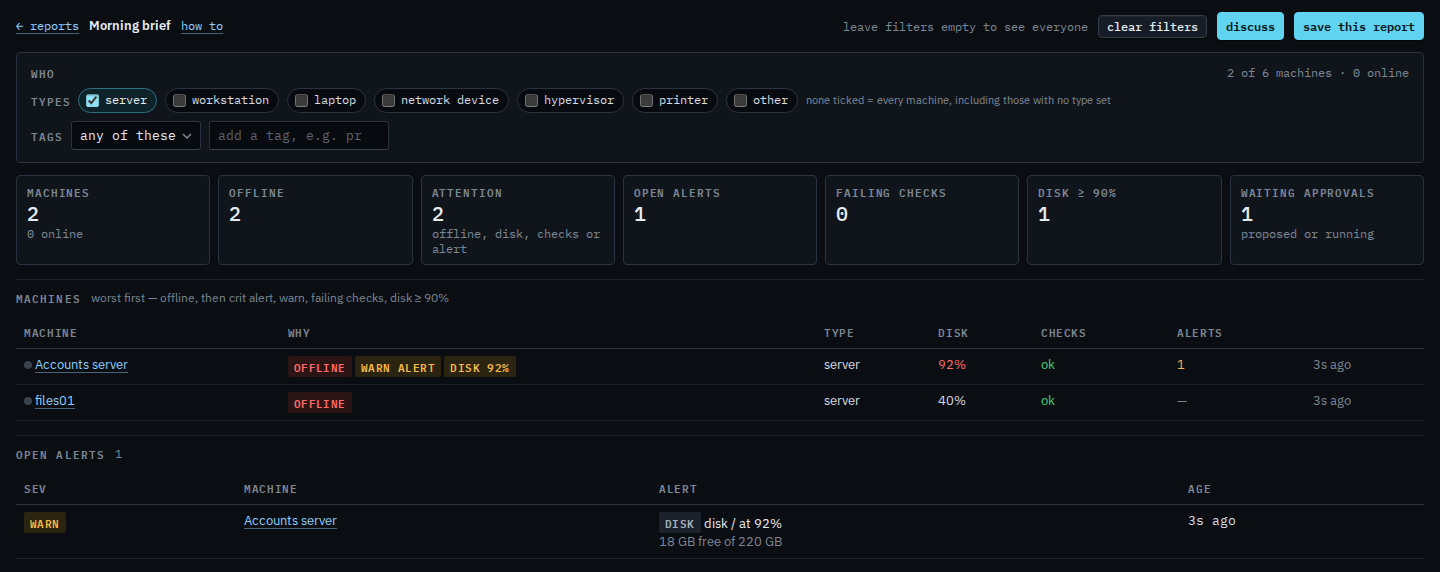Select the Attention summary card
The height and width of the screenshot is (572, 1440).
(518, 220)
